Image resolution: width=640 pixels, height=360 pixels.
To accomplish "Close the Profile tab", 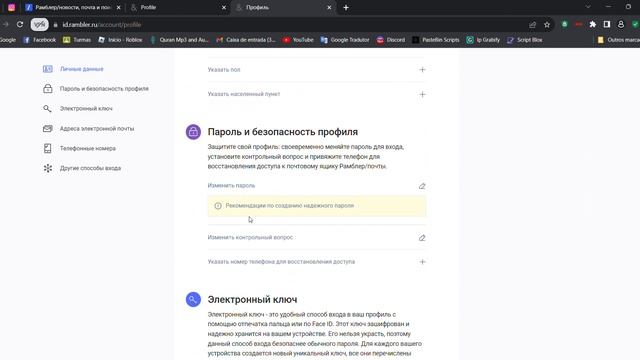I will pos(224,7).
